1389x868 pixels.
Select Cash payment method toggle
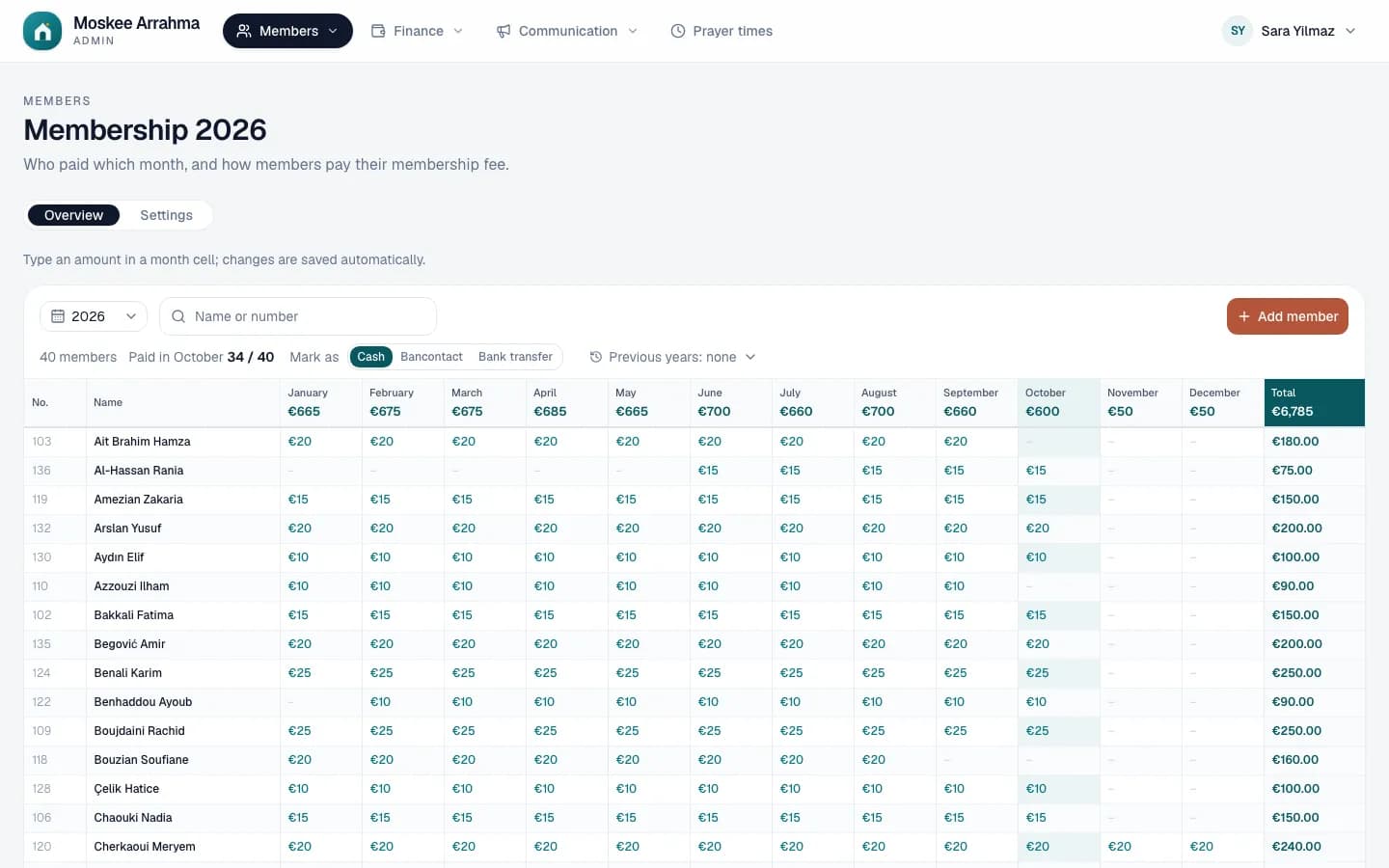coord(370,357)
